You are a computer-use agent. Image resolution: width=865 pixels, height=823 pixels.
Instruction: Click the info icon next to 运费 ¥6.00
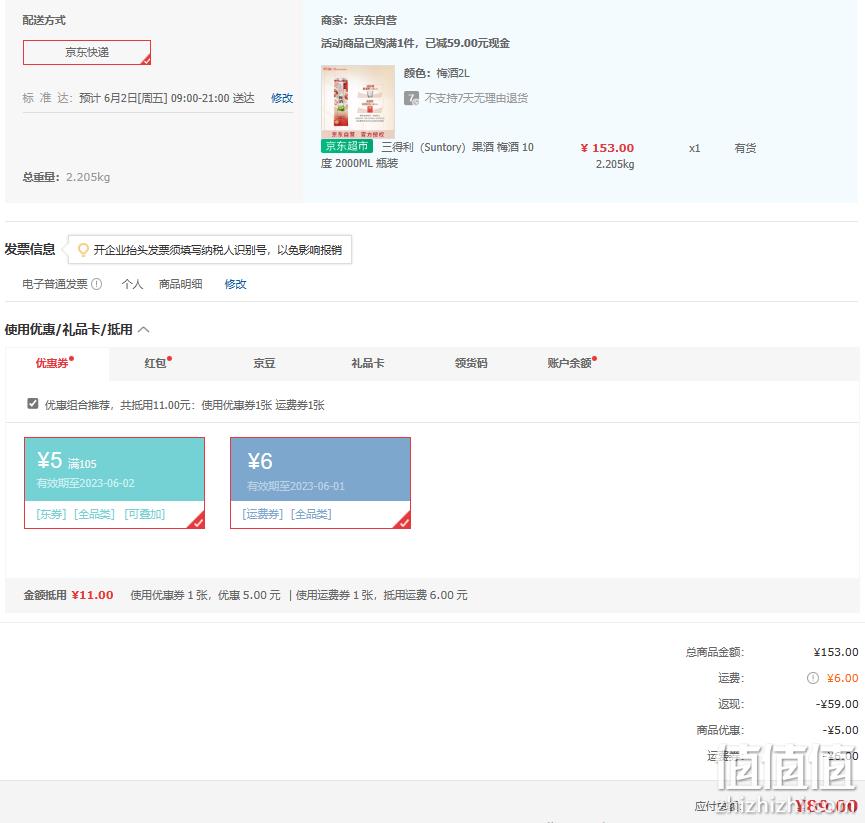pyautogui.click(x=813, y=678)
